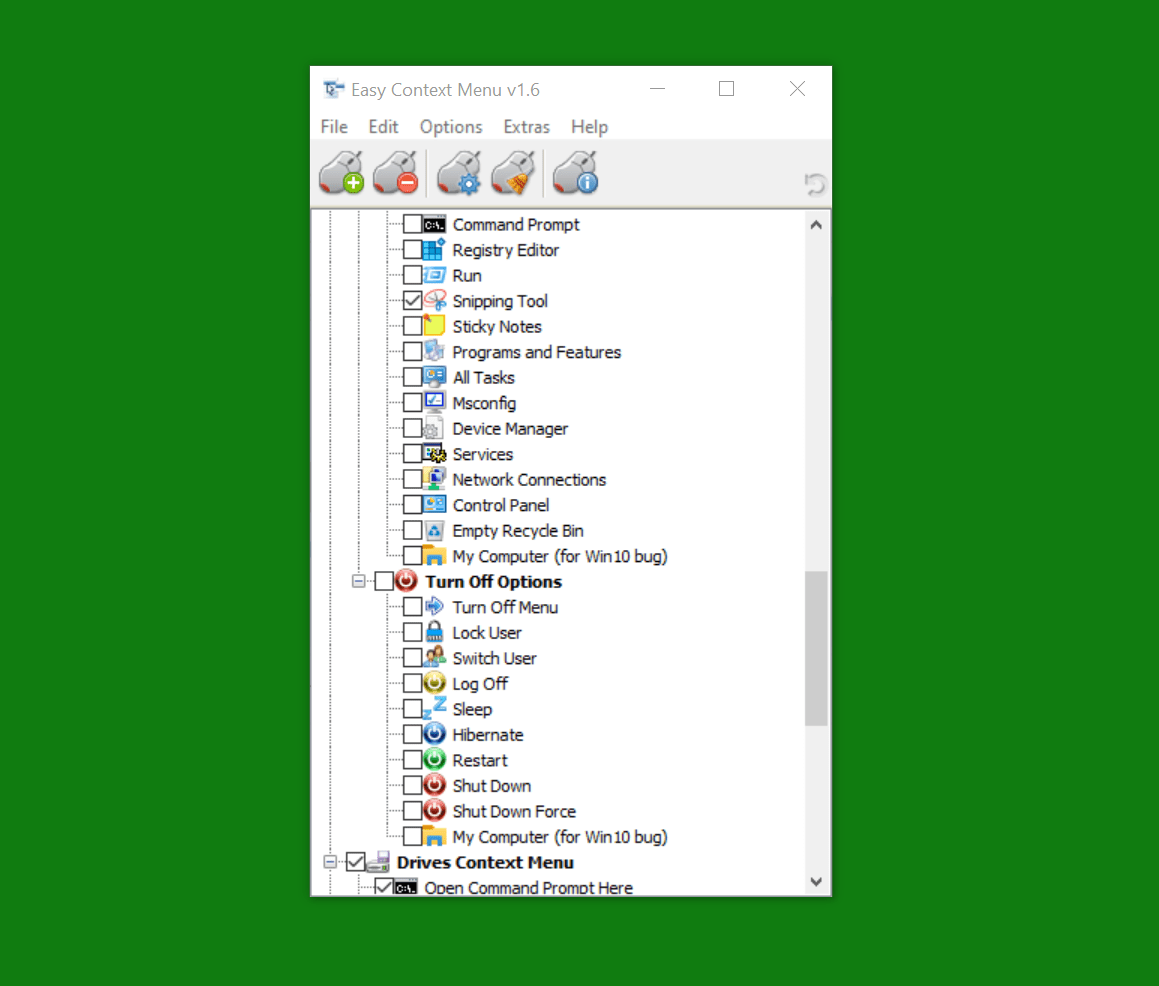Tick the Turn Off Options group checkbox

click(x=384, y=582)
